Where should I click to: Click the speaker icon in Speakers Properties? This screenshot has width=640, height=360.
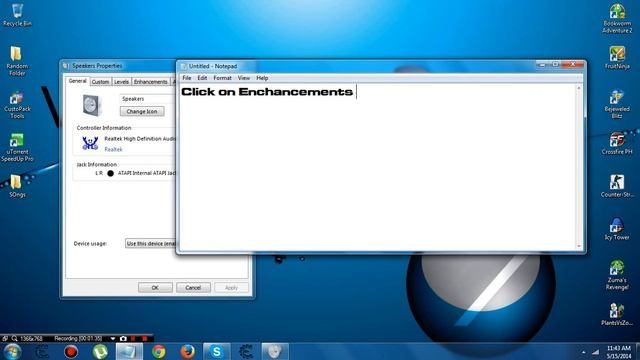pos(91,105)
